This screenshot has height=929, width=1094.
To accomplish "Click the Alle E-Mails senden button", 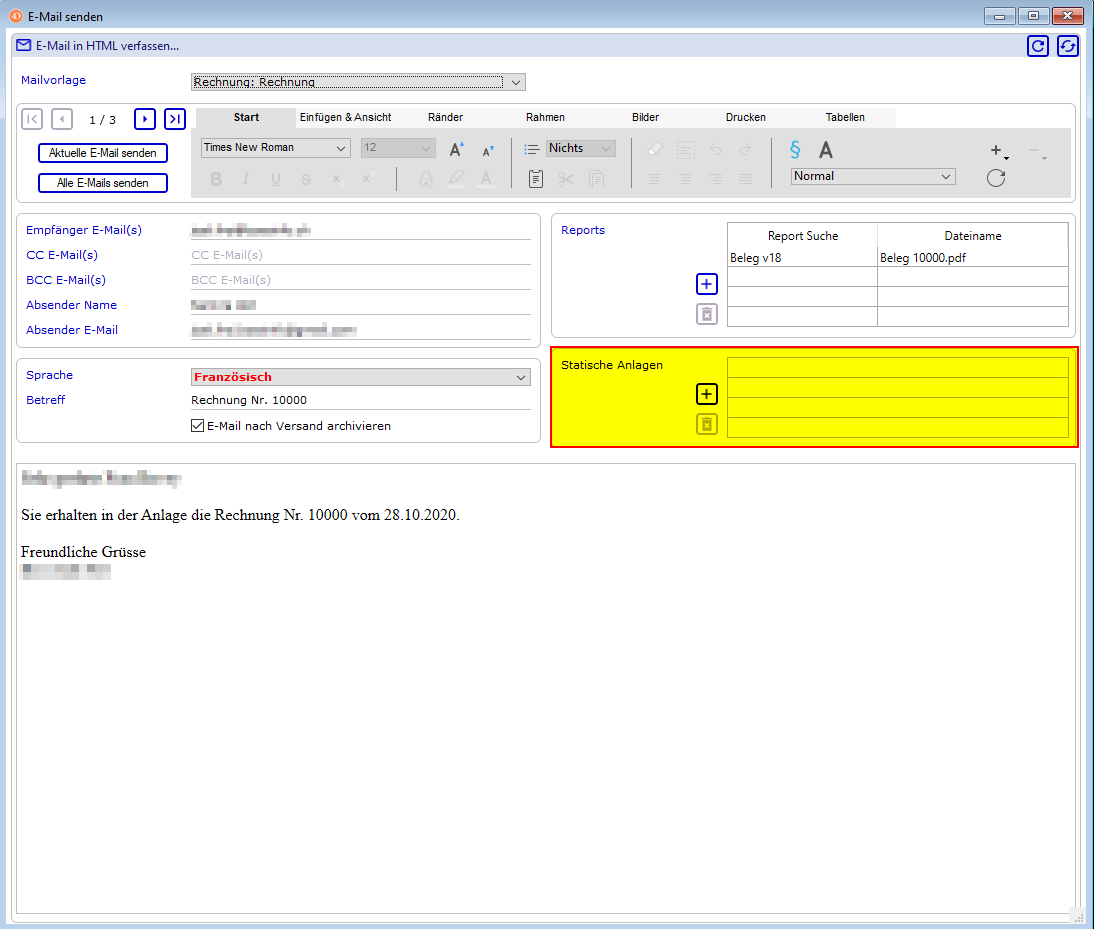I will pyautogui.click(x=103, y=183).
